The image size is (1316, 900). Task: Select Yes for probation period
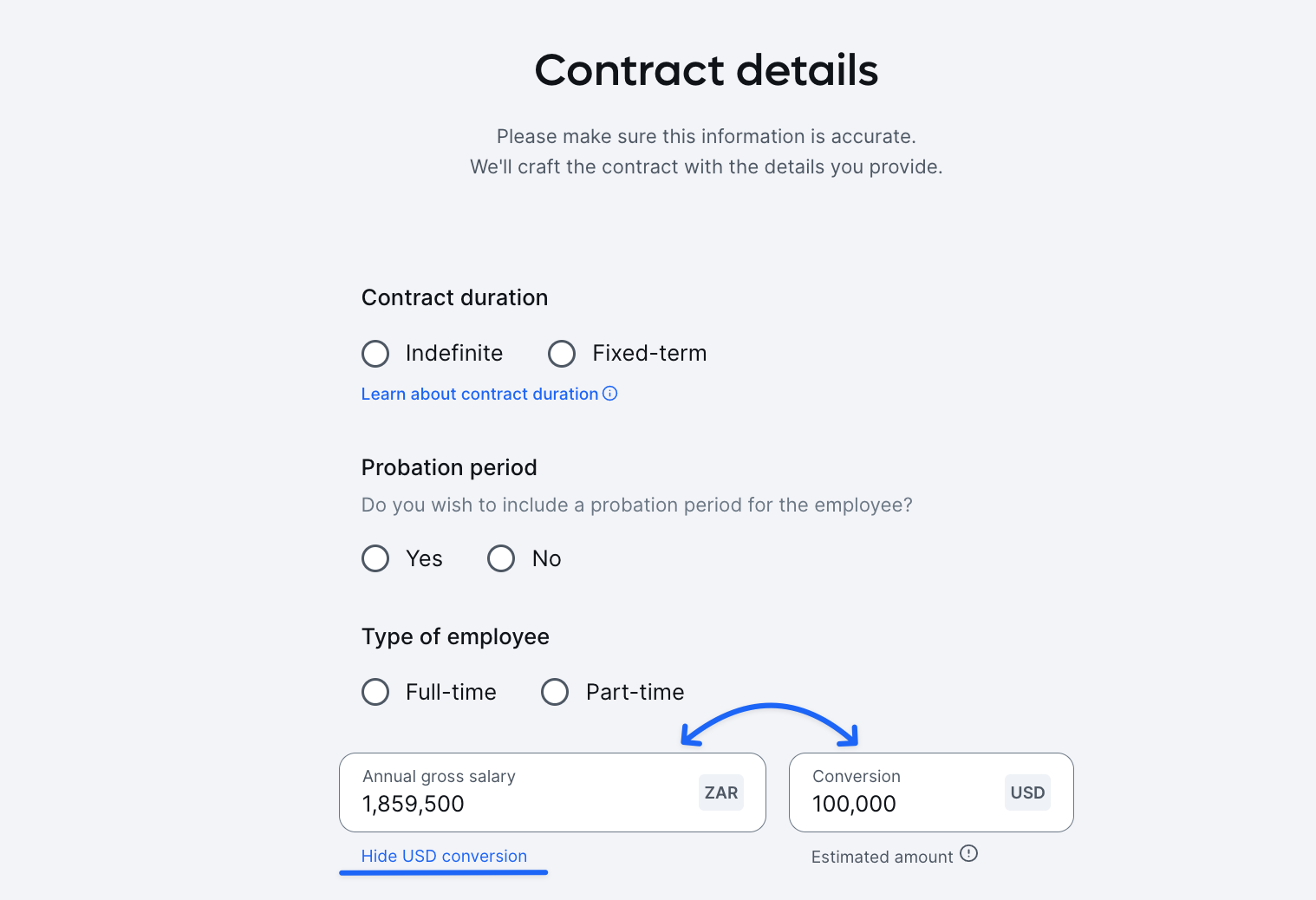click(375, 558)
